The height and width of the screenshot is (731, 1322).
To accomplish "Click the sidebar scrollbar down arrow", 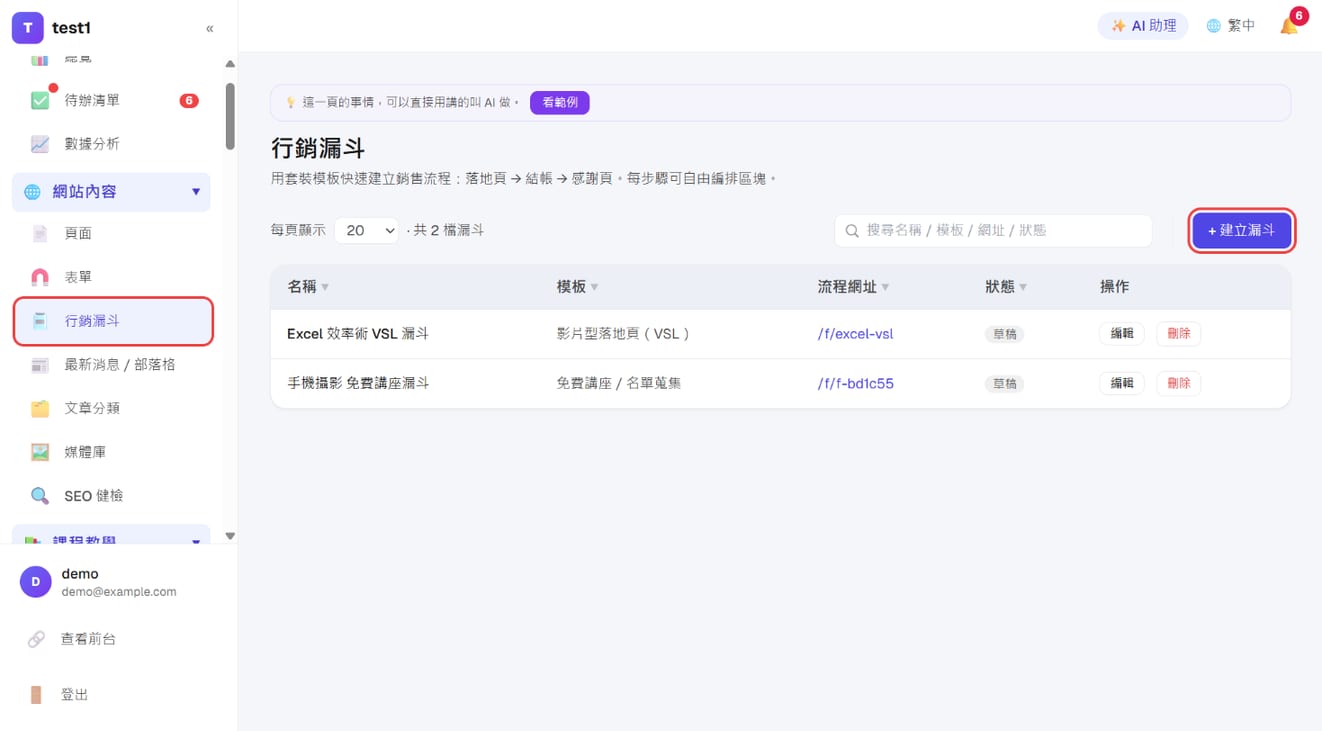I will (230, 536).
